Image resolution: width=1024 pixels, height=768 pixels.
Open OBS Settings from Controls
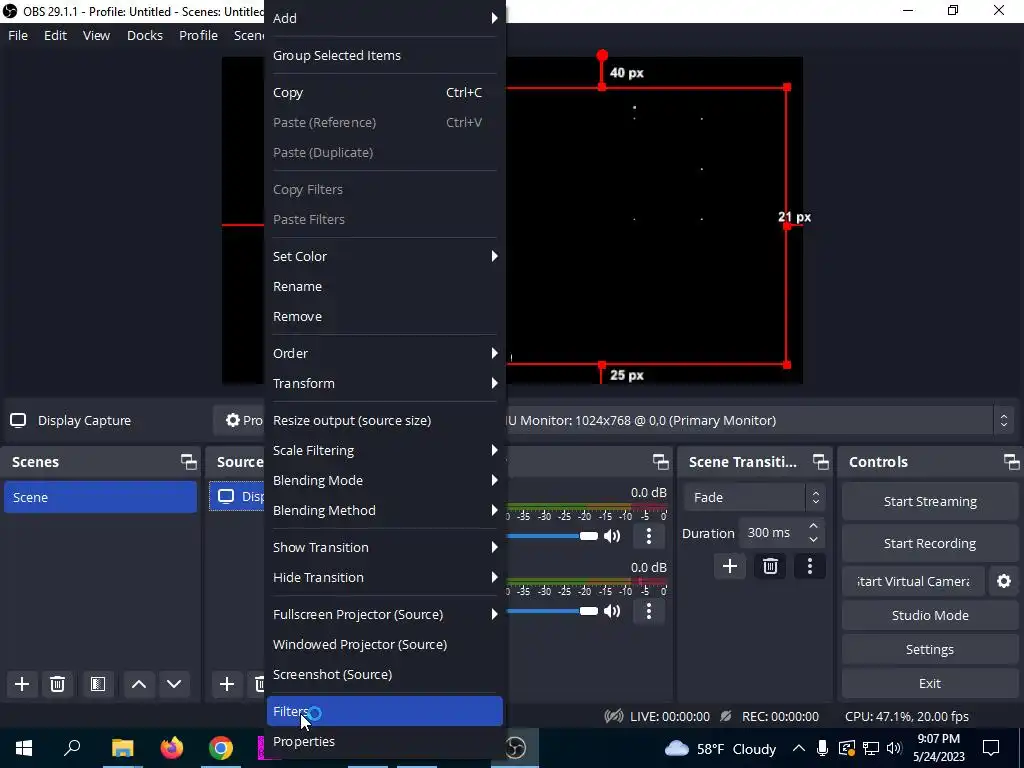930,649
